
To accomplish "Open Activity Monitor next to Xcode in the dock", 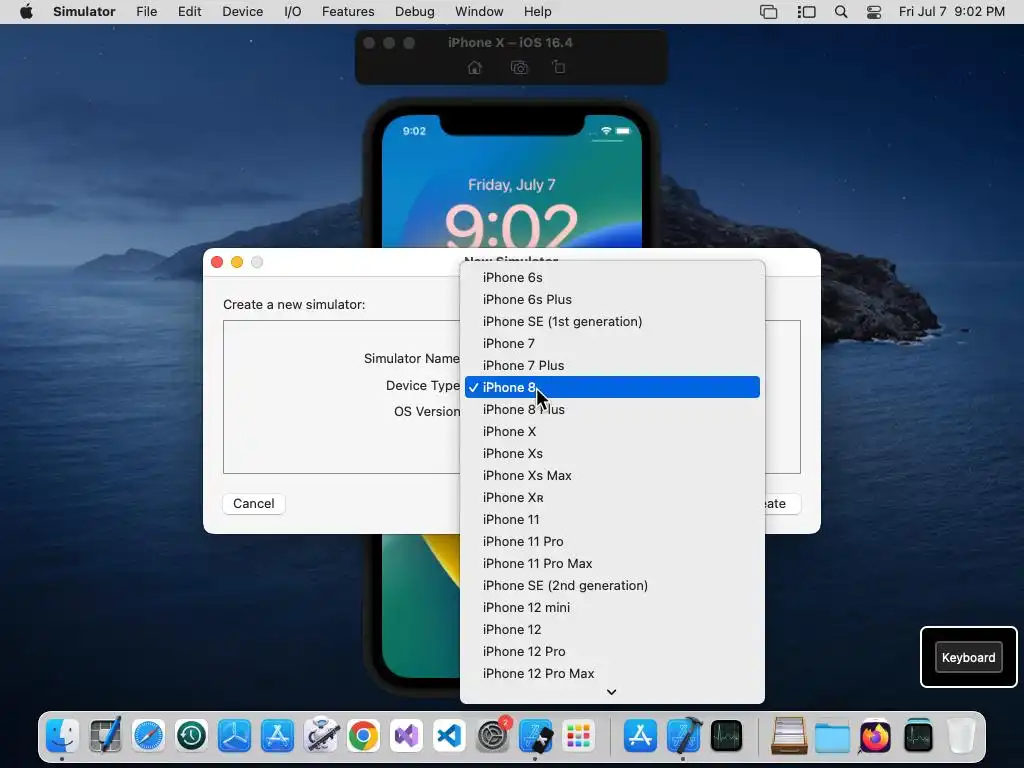I will [x=726, y=736].
